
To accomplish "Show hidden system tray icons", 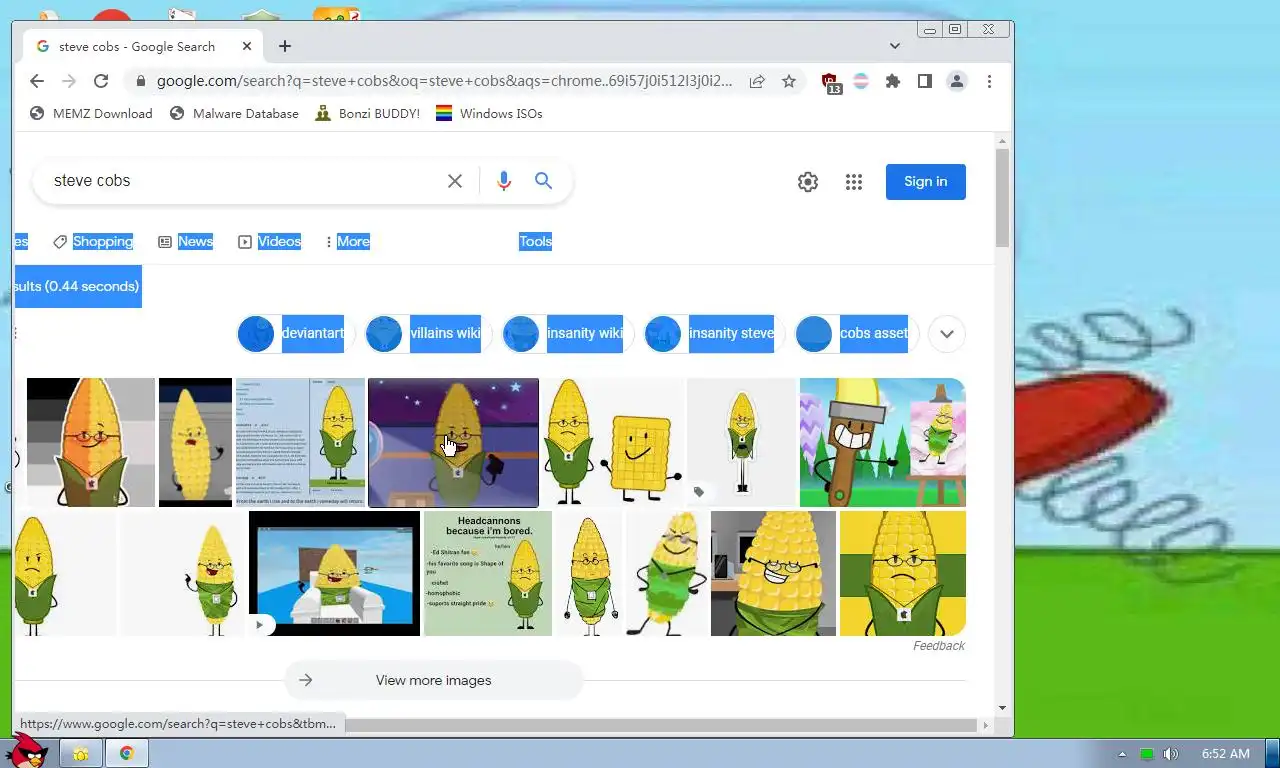I will [1122, 754].
